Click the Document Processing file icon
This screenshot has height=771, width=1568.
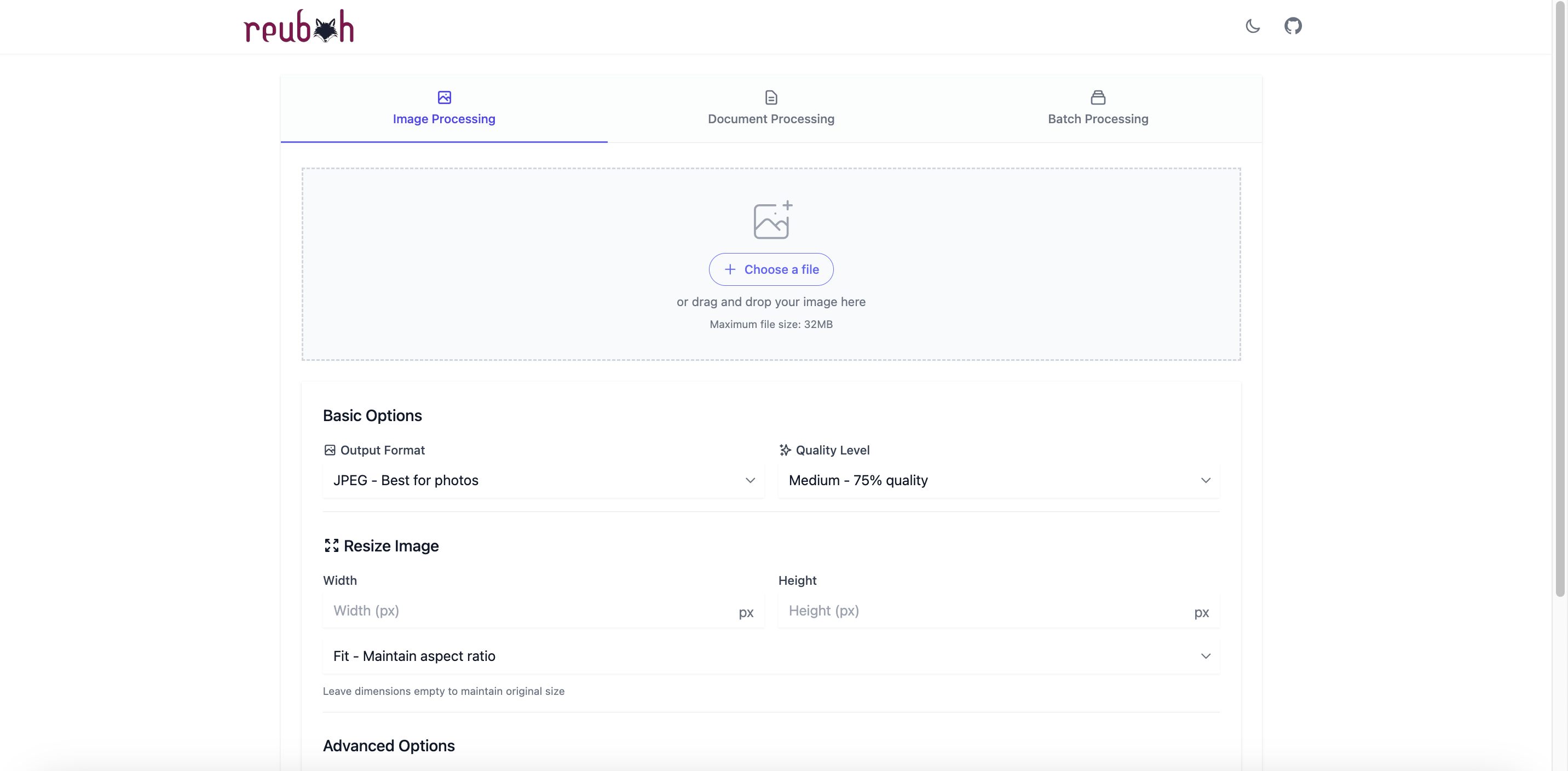pyautogui.click(x=771, y=97)
